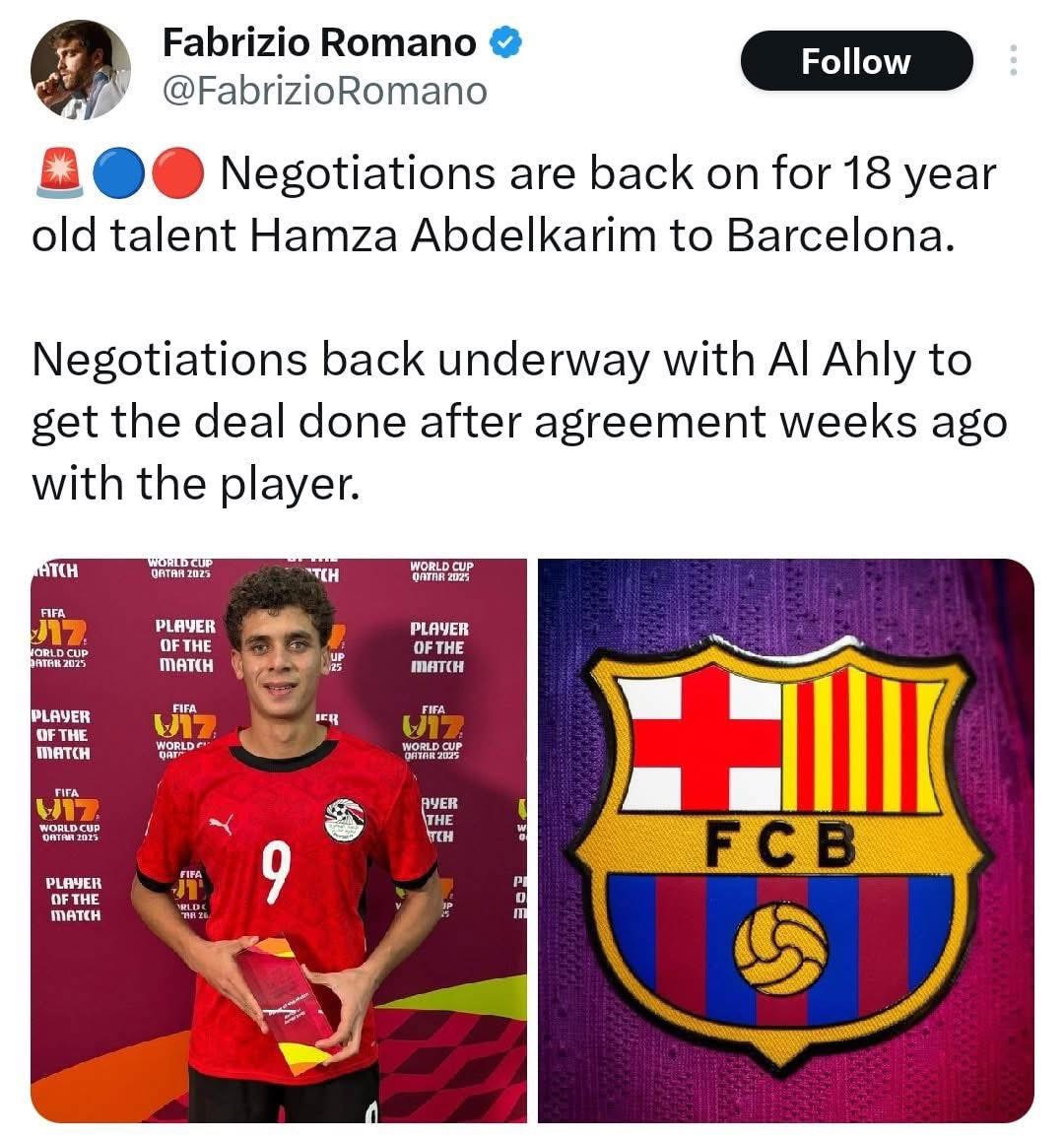Click the Fabrizio Romano display name
Image resolution: width=1064 pixels, height=1138 pixels.
[318, 43]
